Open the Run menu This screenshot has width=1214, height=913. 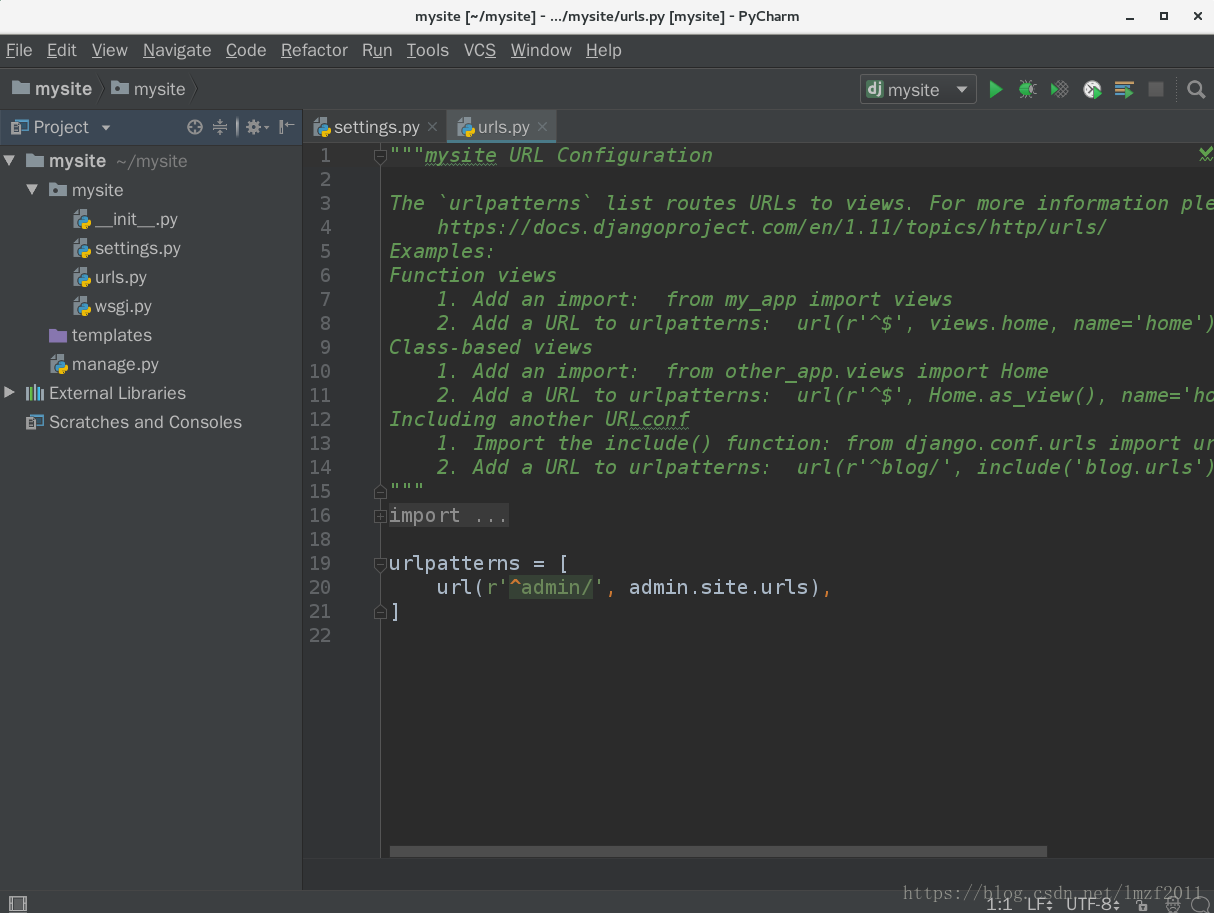[x=377, y=50]
